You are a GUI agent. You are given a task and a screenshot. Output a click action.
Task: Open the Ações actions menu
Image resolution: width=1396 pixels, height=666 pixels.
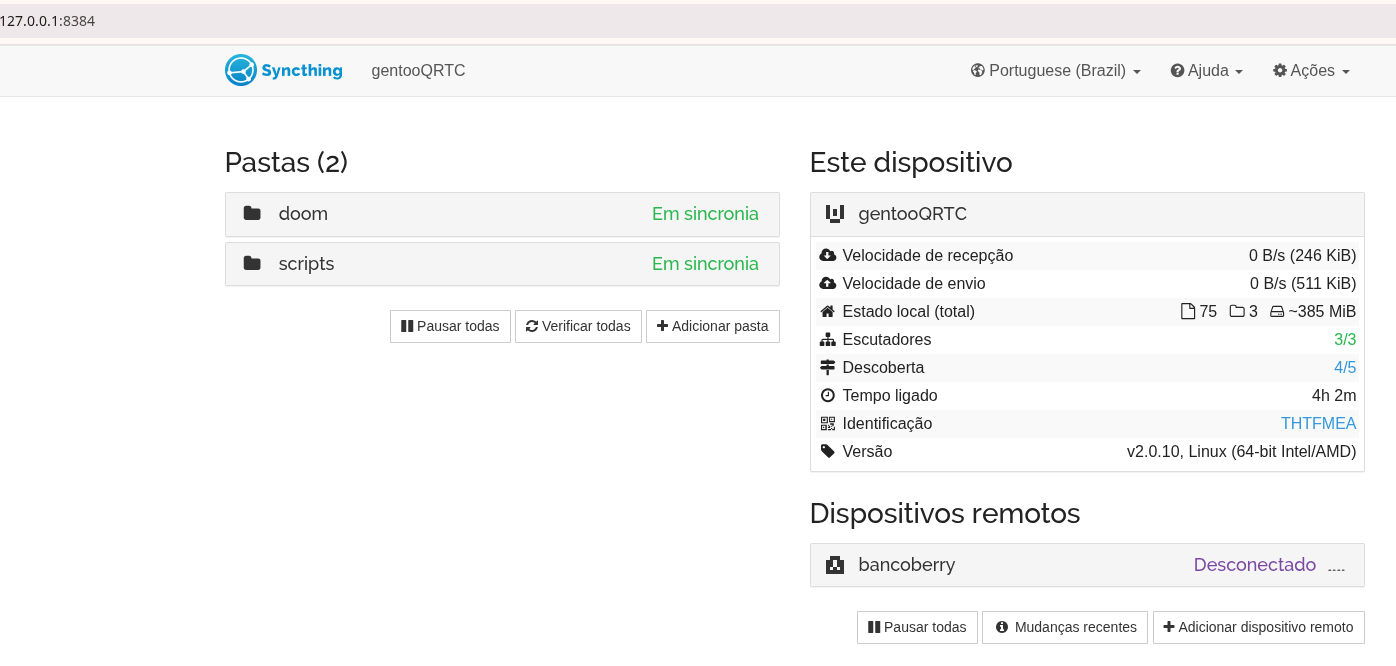click(x=1311, y=71)
